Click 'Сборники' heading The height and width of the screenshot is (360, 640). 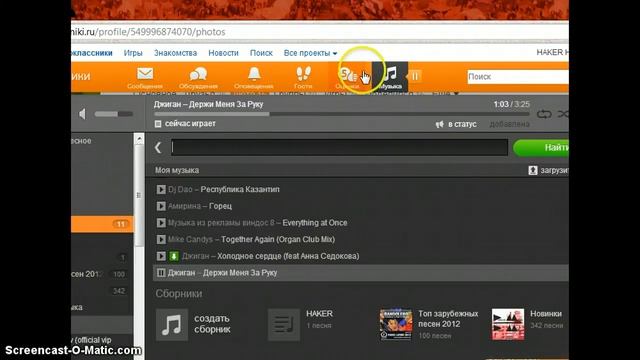tap(179, 293)
